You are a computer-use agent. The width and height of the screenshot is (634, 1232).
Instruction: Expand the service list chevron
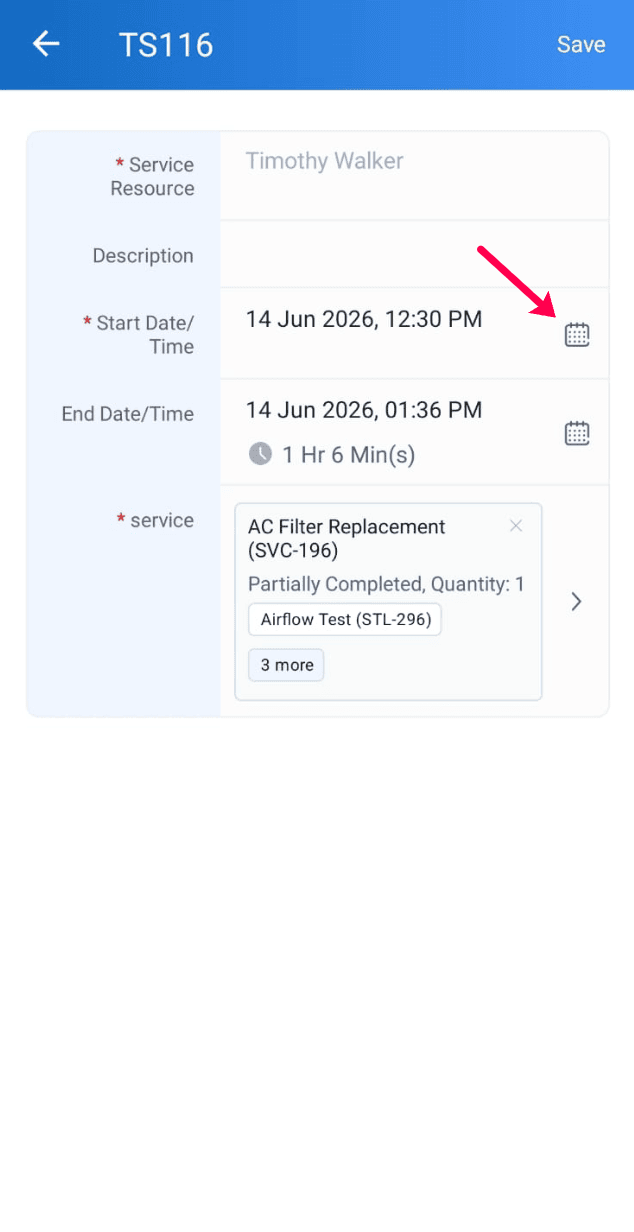pyautogui.click(x=576, y=601)
